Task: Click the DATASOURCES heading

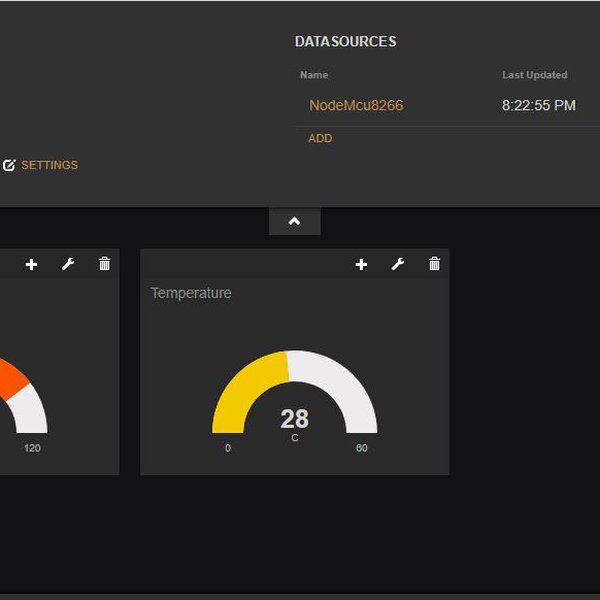Action: point(346,41)
